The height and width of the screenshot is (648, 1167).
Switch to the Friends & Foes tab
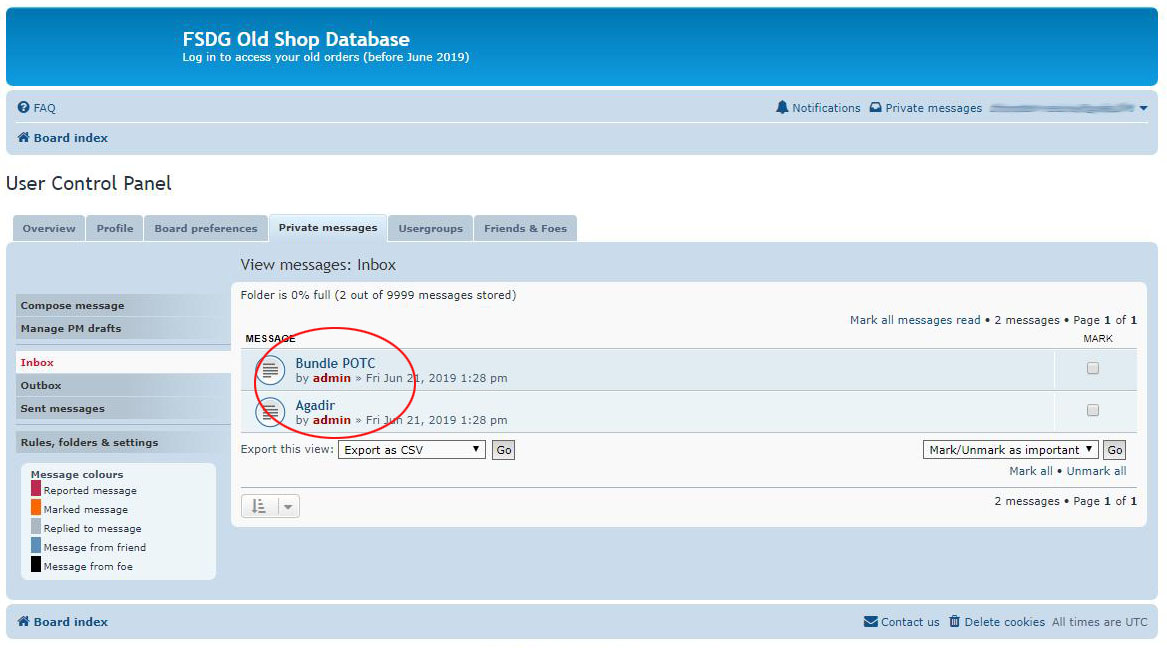tap(525, 228)
